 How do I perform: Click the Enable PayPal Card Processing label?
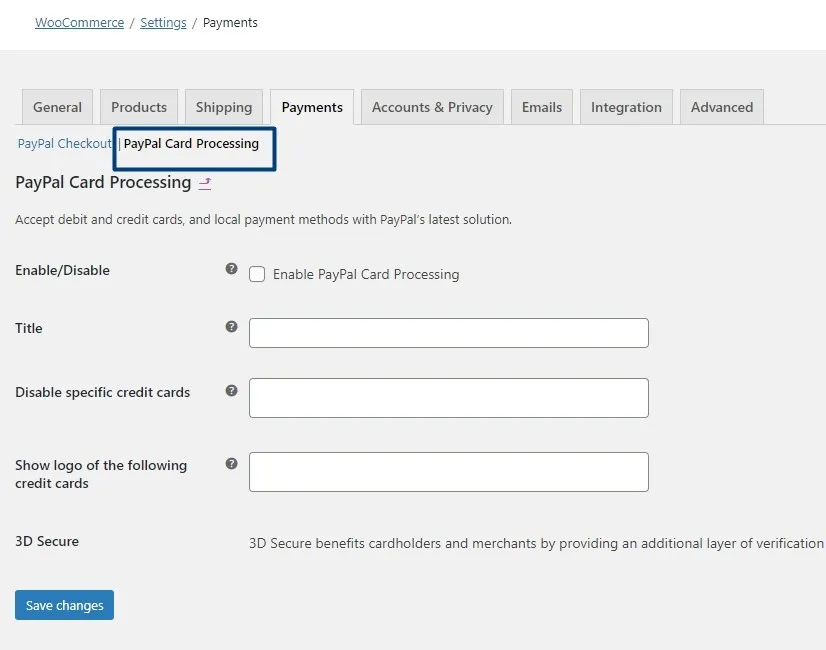pos(366,274)
